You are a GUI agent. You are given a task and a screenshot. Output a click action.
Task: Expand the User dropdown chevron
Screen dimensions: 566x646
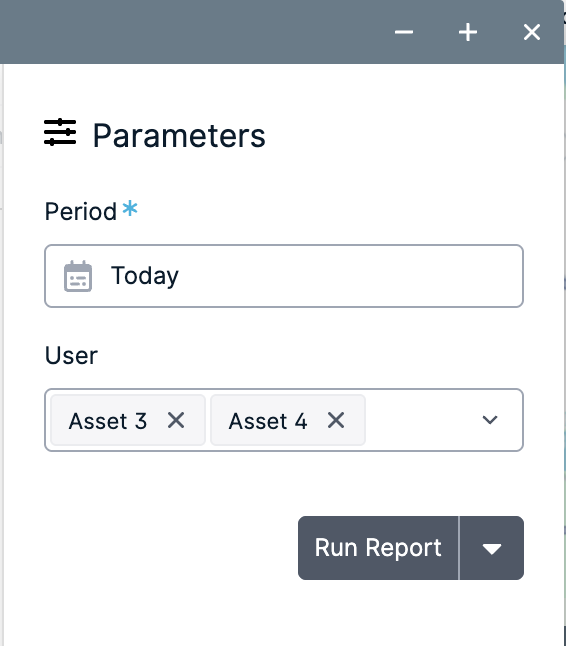click(490, 420)
